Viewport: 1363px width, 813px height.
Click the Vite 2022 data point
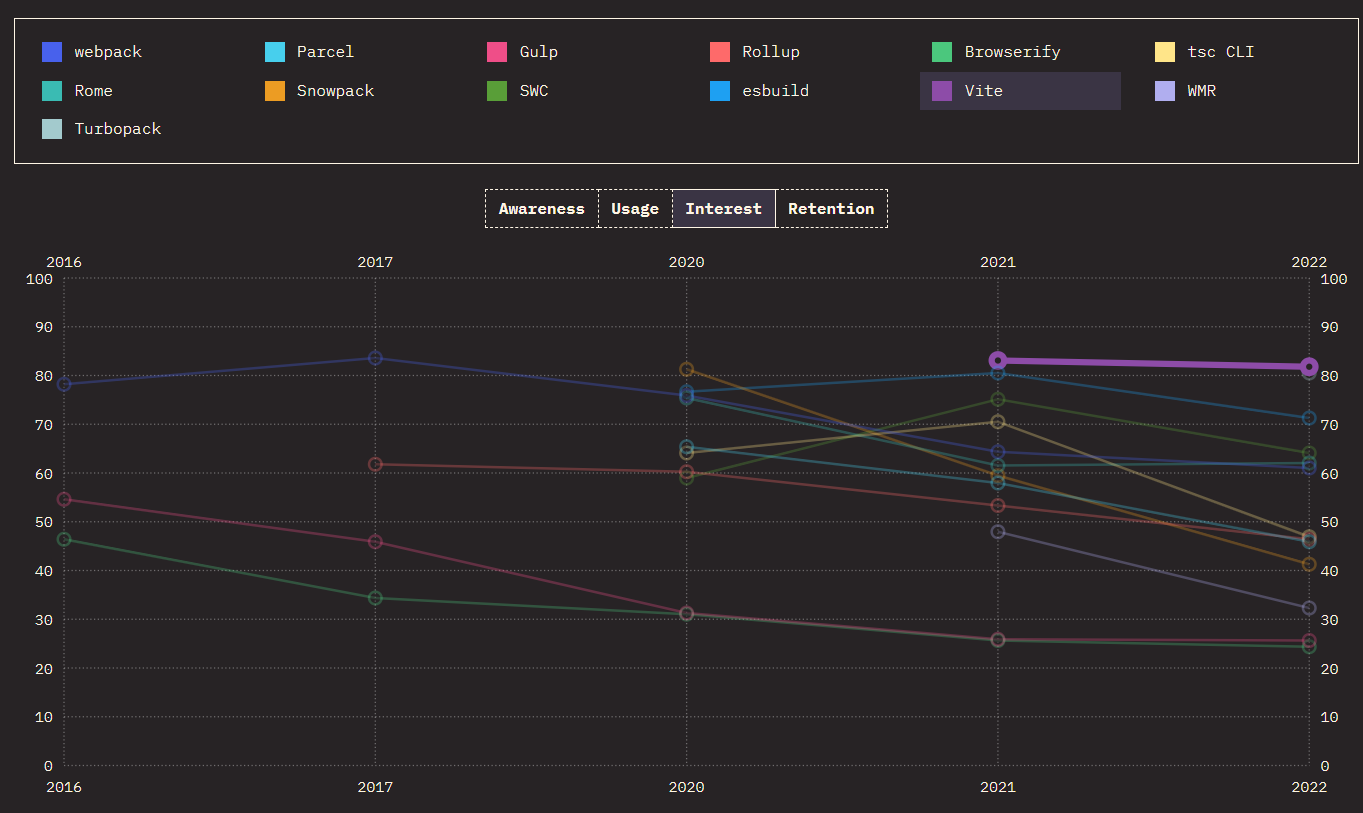tap(1309, 367)
